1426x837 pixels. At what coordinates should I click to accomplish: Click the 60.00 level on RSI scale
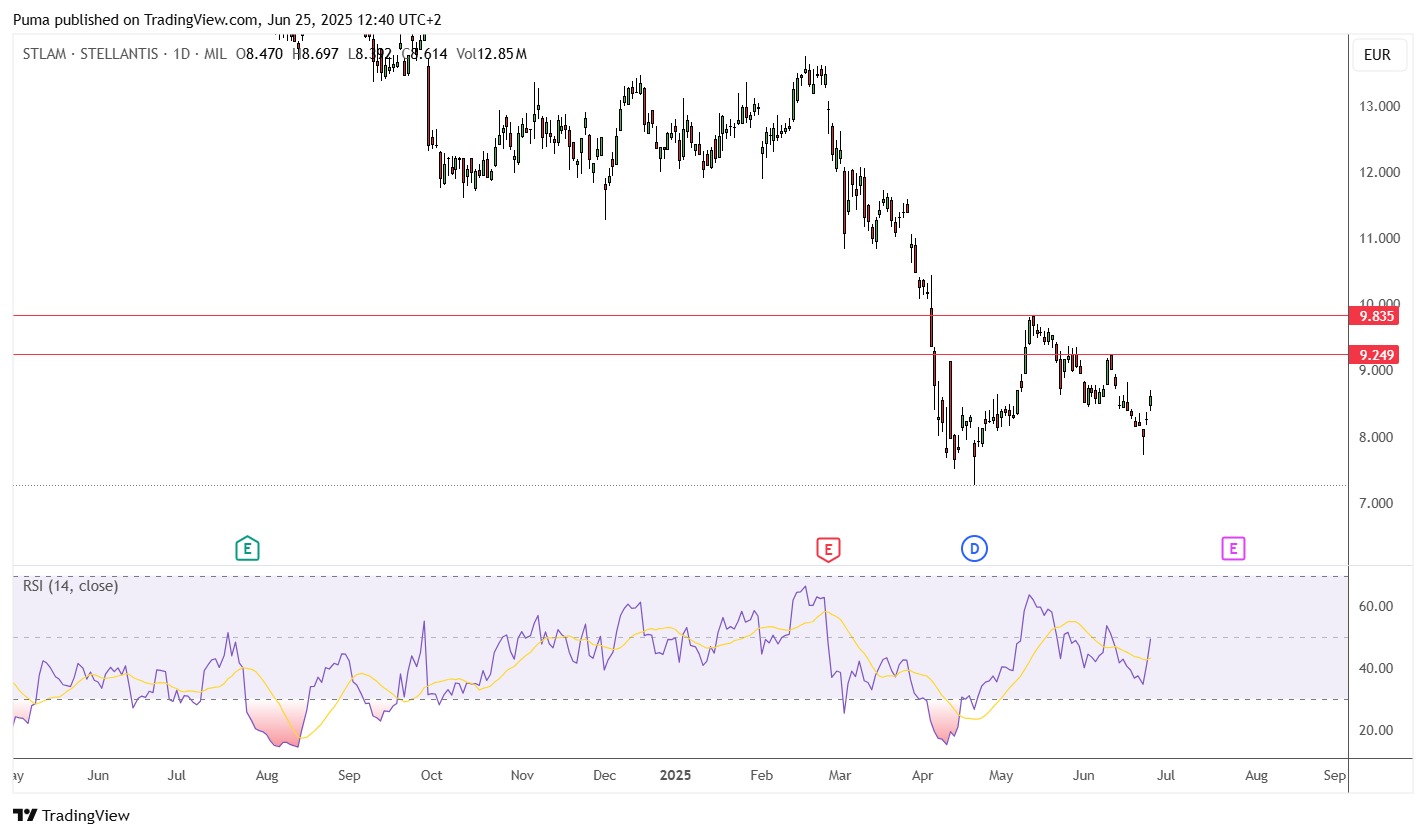point(1377,606)
